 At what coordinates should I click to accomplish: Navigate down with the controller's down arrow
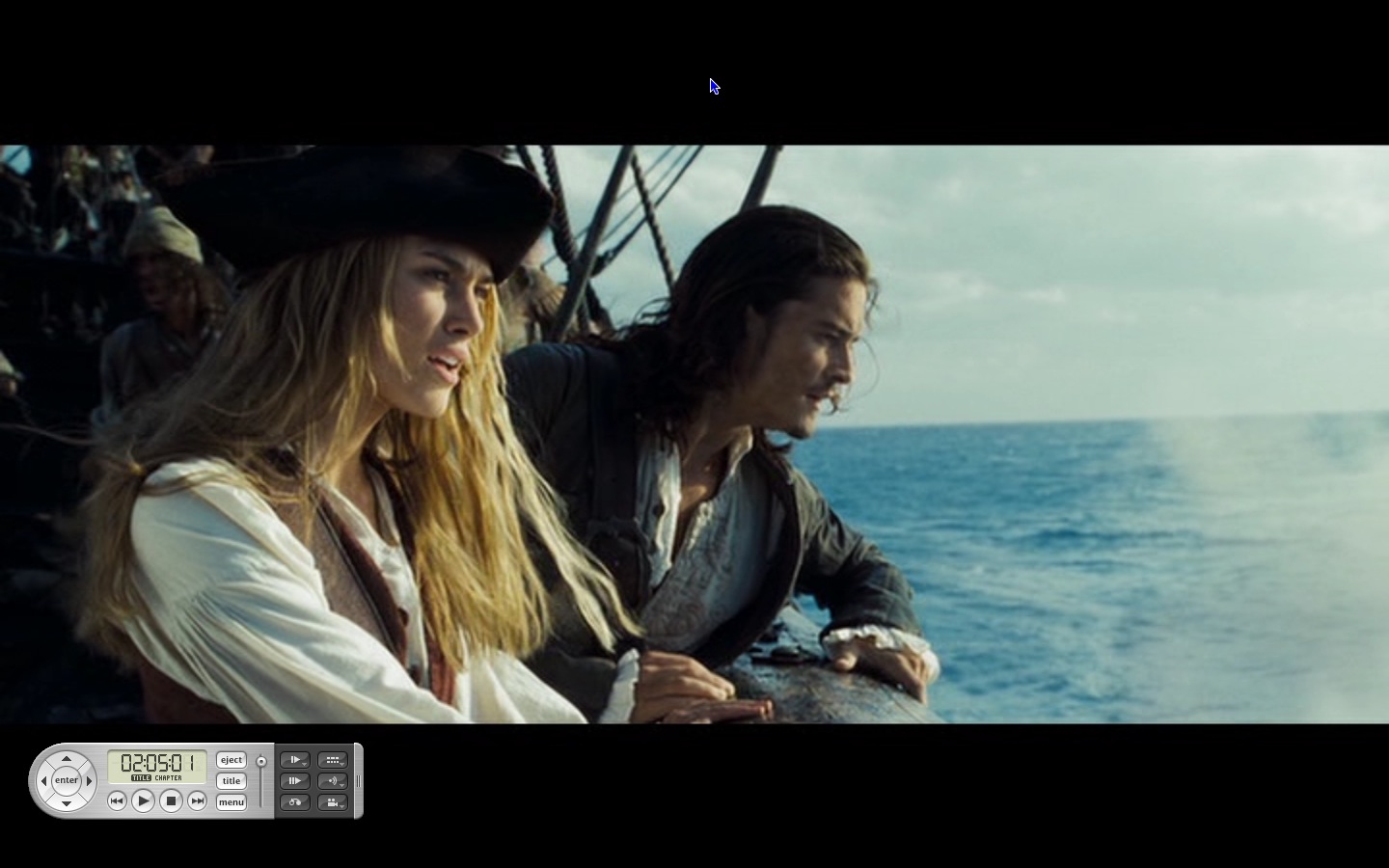pyautogui.click(x=66, y=802)
